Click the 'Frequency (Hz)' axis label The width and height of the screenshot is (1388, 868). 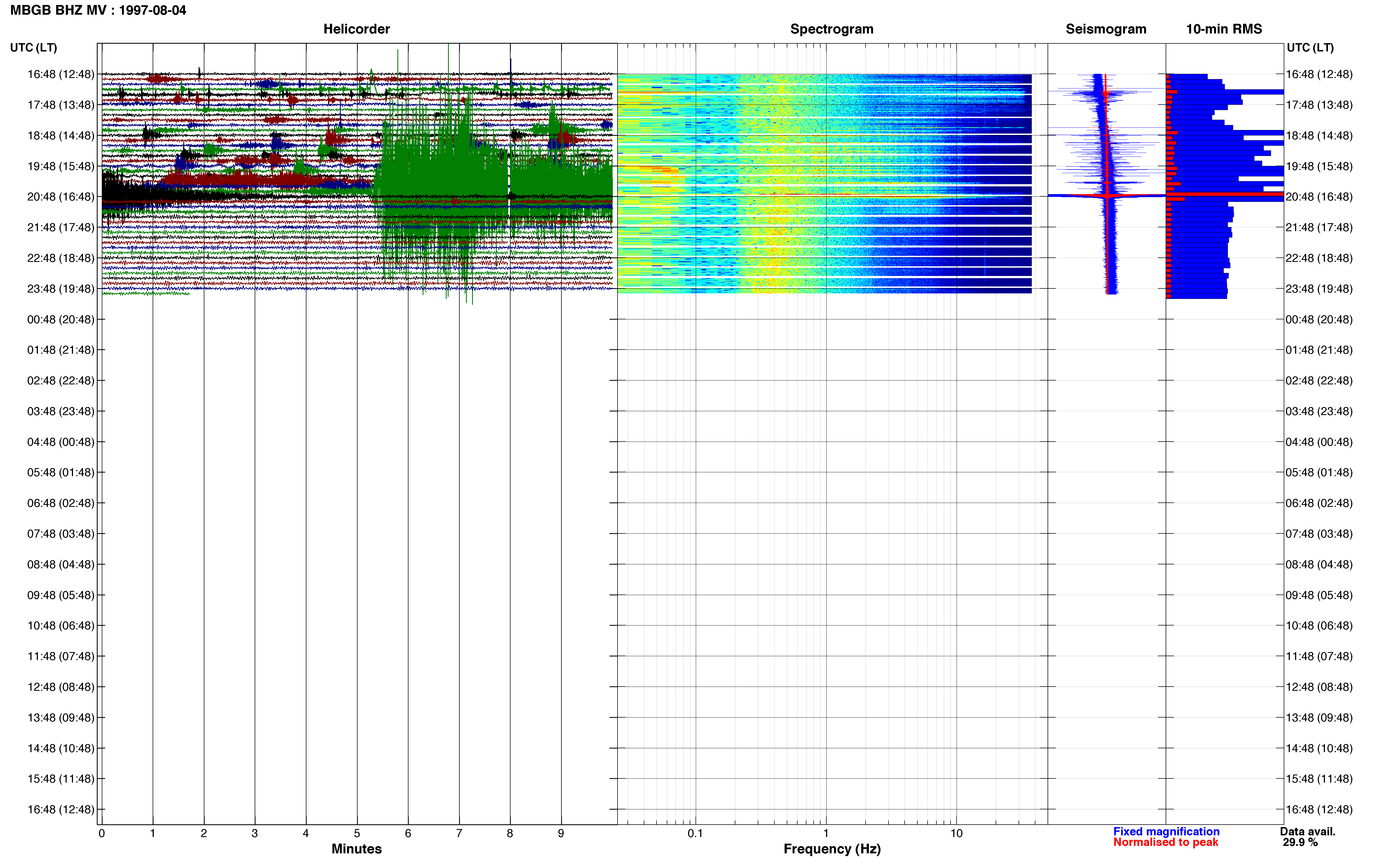[832, 848]
